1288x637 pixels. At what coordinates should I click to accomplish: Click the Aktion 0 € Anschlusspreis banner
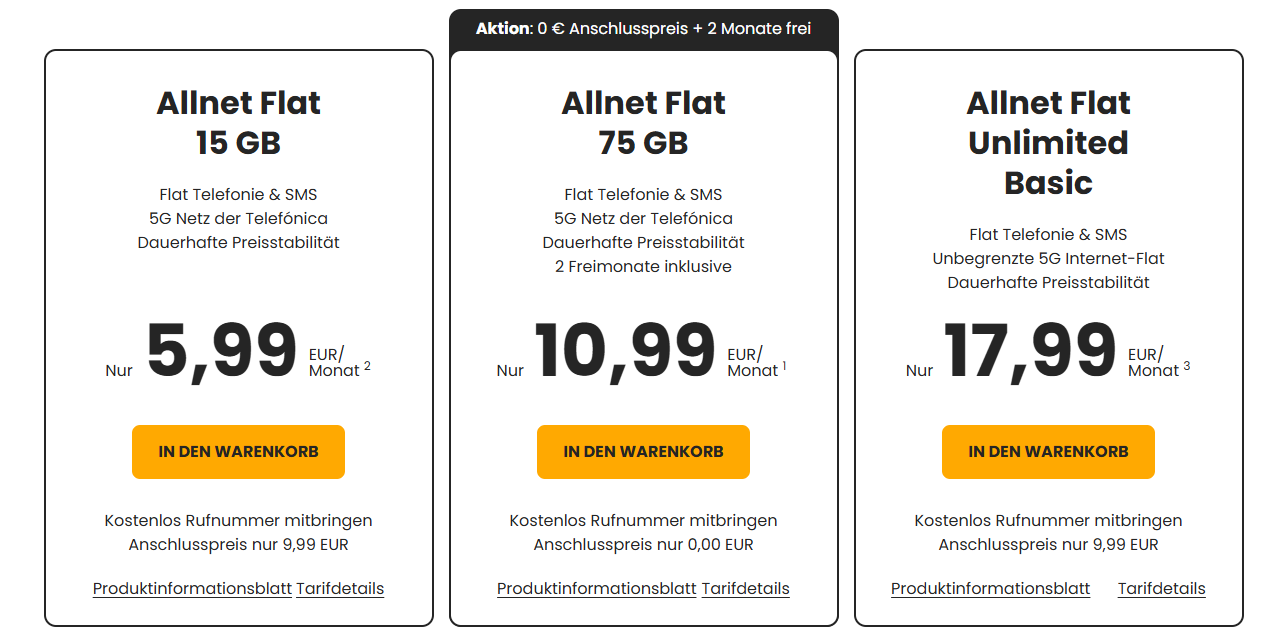[x=643, y=29]
